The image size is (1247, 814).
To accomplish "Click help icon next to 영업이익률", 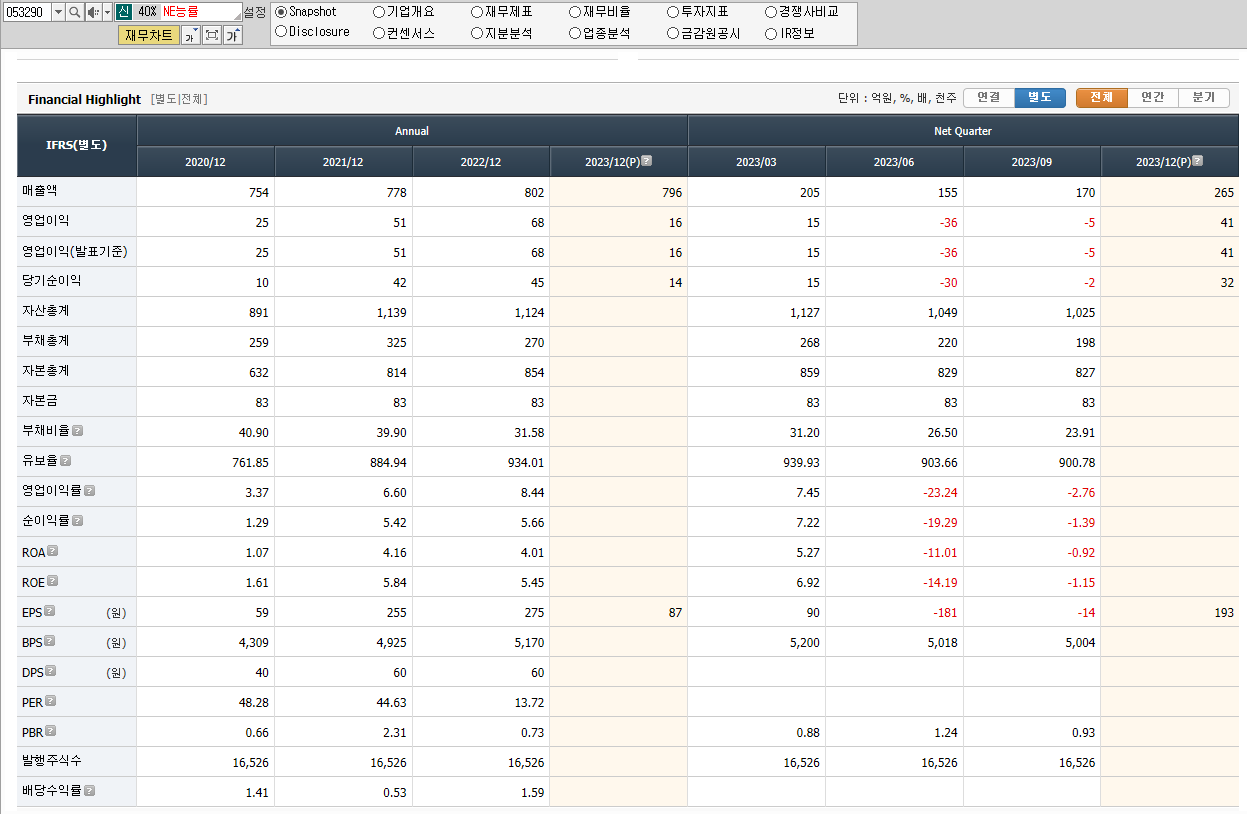I will pyautogui.click(x=89, y=491).
